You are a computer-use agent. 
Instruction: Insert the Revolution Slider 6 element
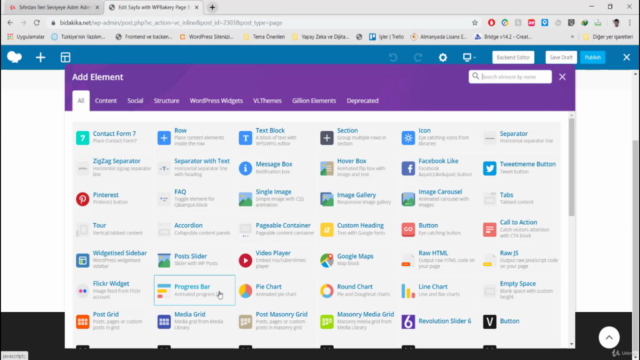pos(439,321)
